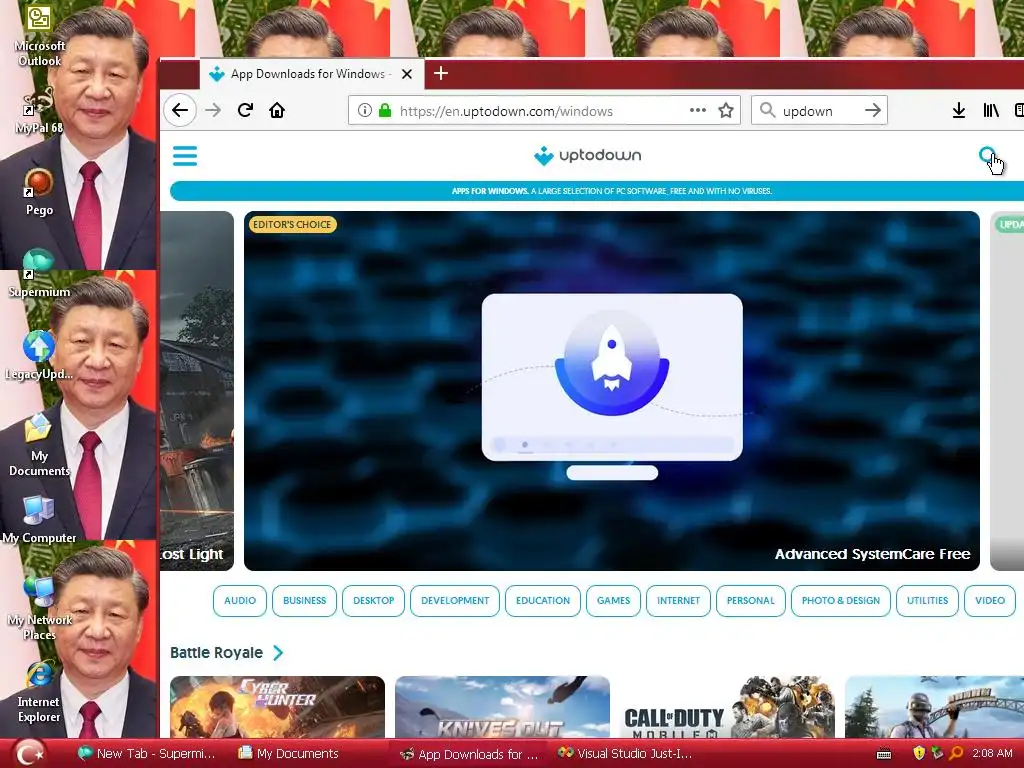Open the page actions three-dots menu
The height and width of the screenshot is (768, 1024).
point(697,110)
